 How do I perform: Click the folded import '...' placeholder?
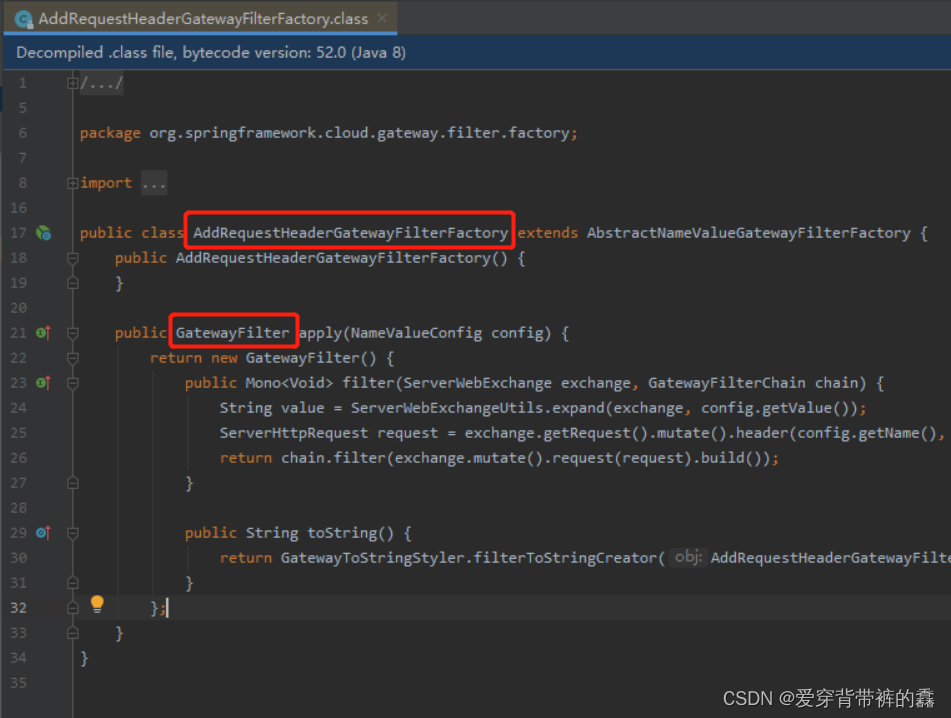pos(154,183)
